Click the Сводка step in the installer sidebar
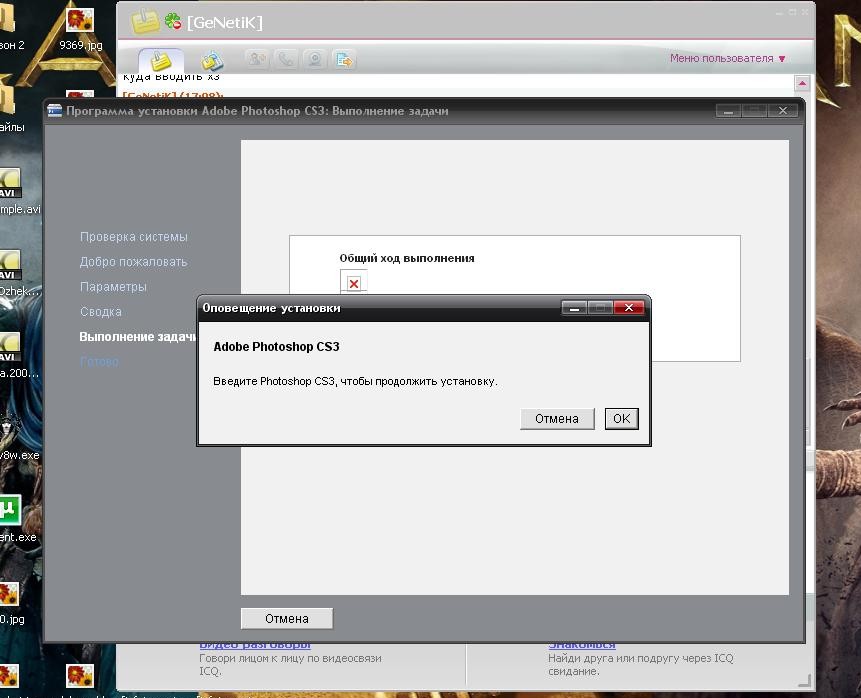Screen dimensions: 861x698 [100, 311]
